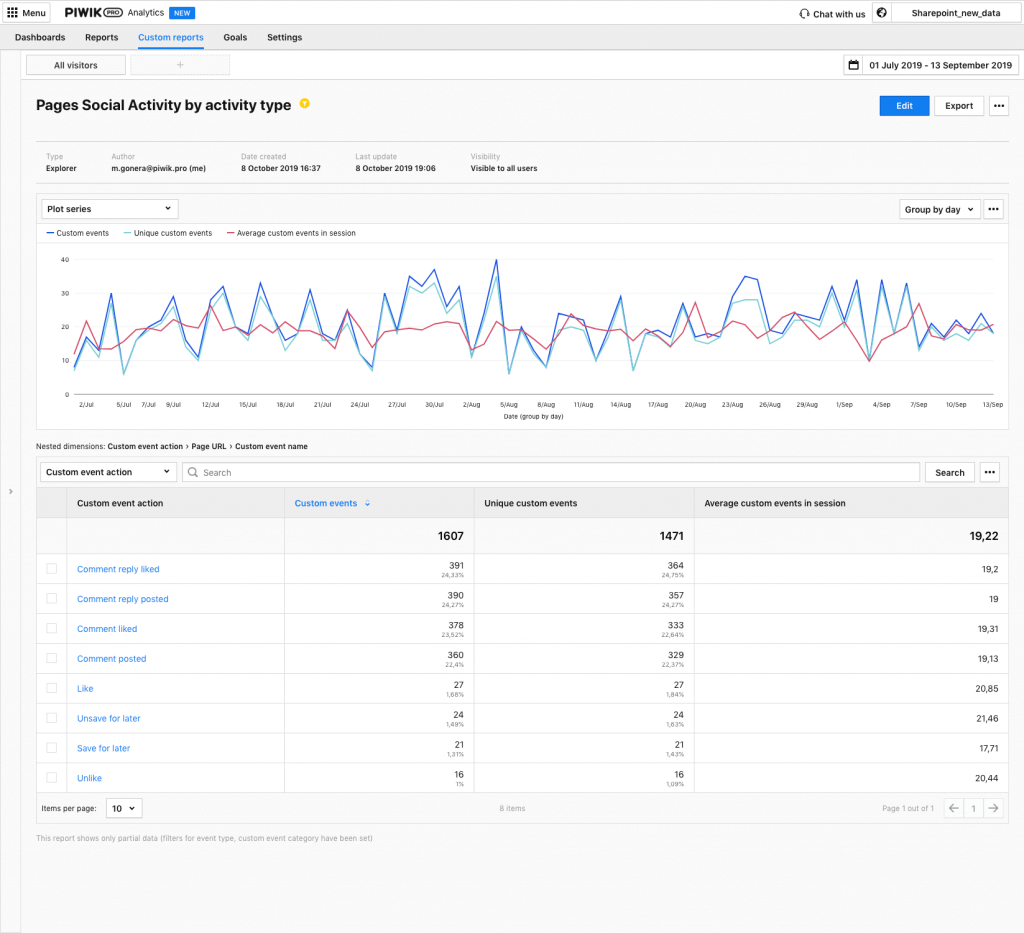The height and width of the screenshot is (933, 1024).
Task: Click the yellow info icon beside the report title
Action: click(303, 103)
